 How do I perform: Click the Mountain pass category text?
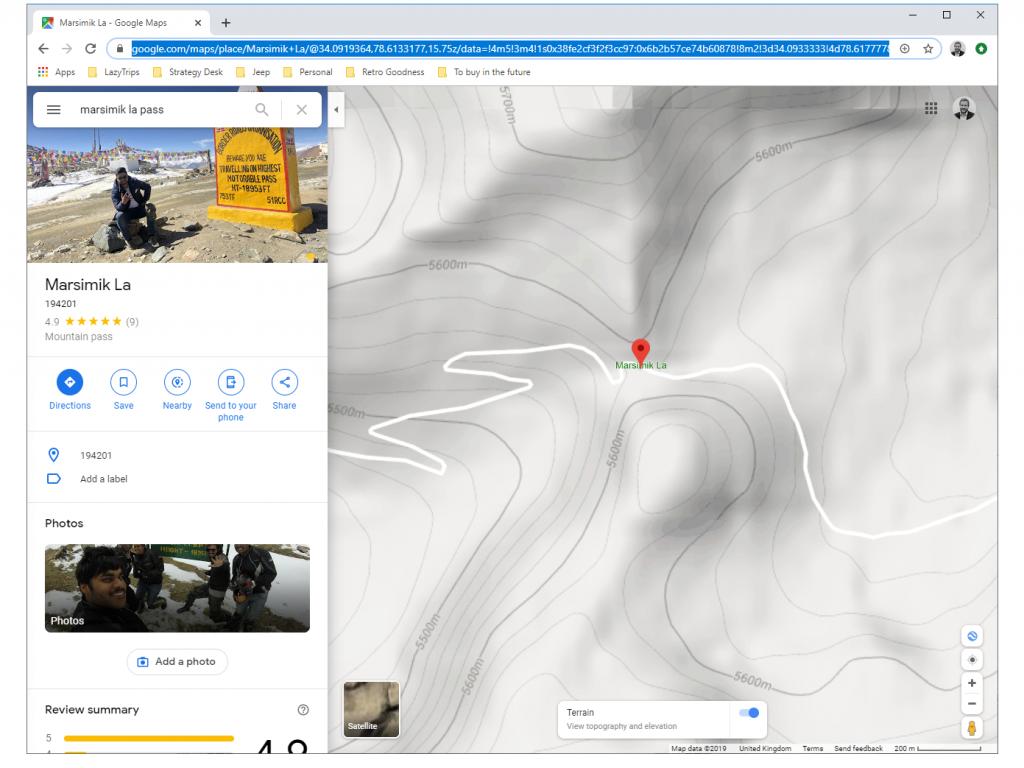tap(78, 336)
